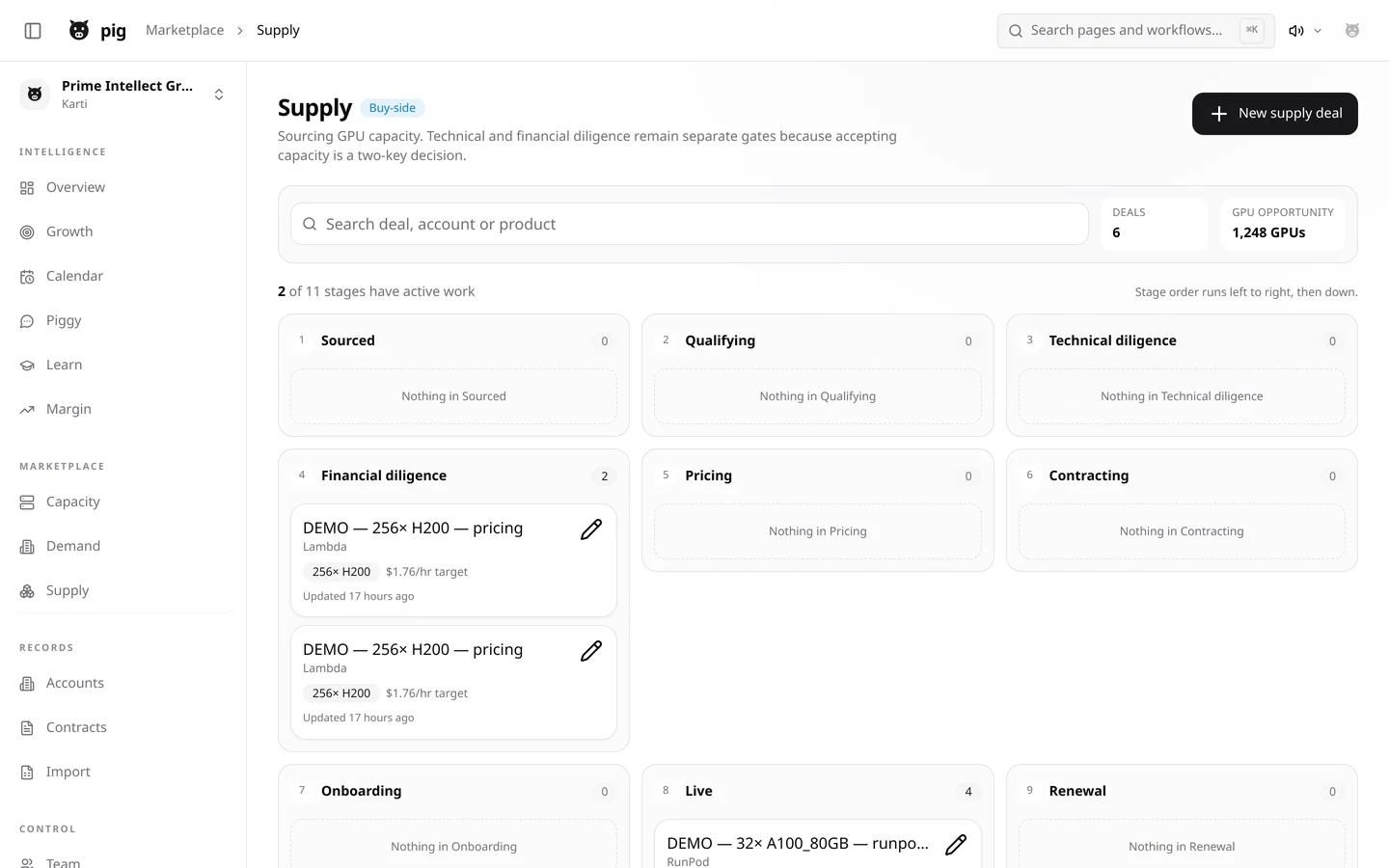Expand the Prime Intellect workspace switcher
Image resolution: width=1389 pixels, height=868 pixels.
pos(123,95)
